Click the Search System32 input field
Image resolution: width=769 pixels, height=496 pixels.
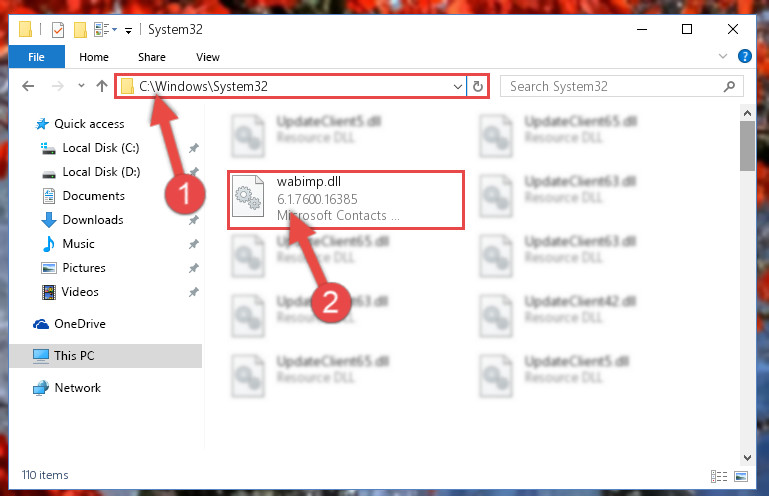[x=613, y=87]
